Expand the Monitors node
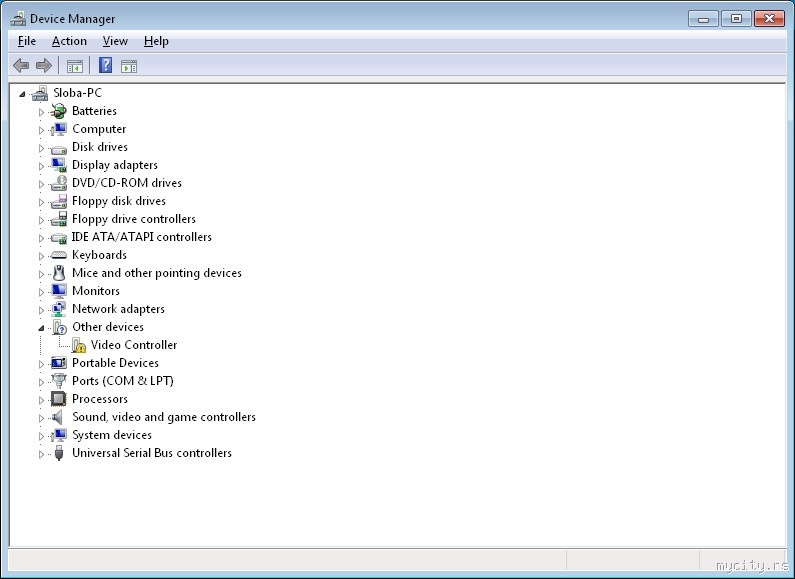 pos(42,292)
